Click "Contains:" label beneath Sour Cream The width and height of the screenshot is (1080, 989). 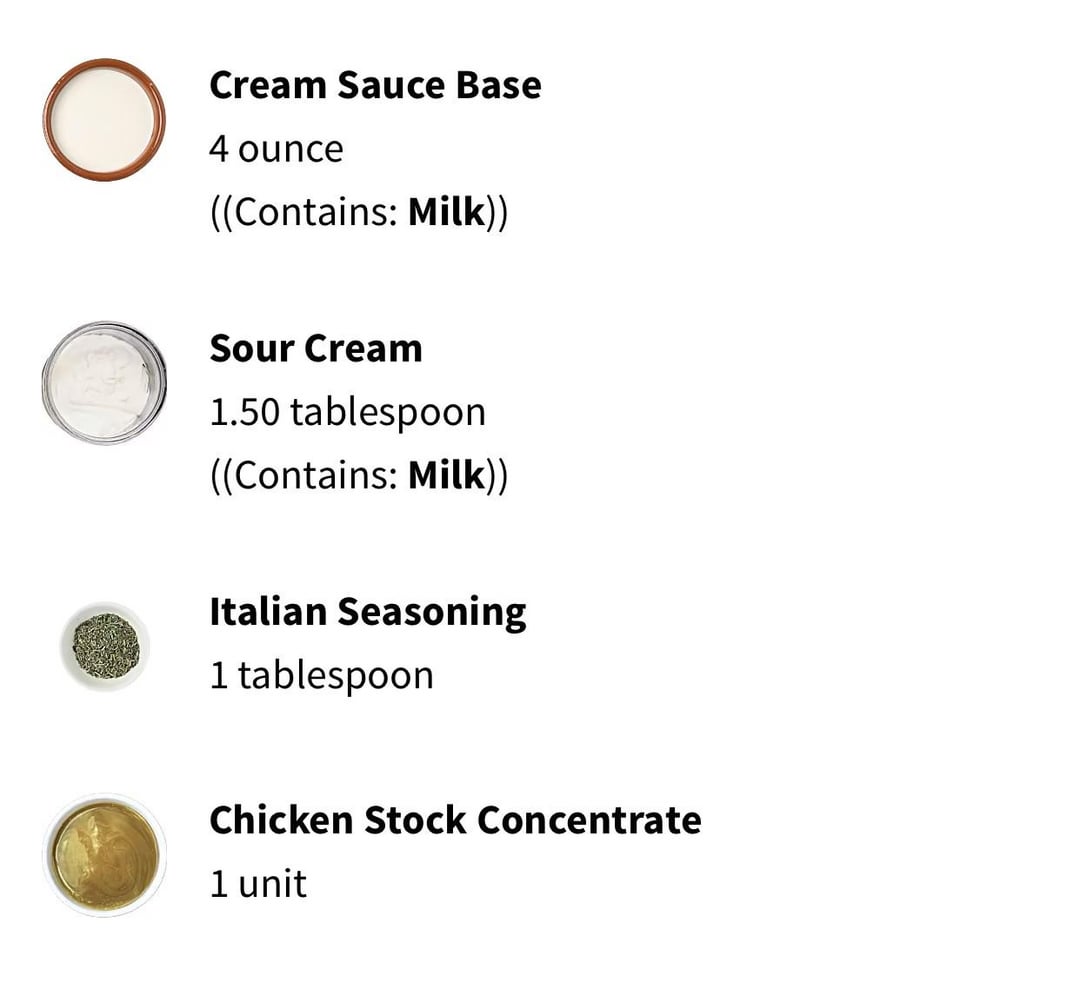pyautogui.click(x=311, y=476)
